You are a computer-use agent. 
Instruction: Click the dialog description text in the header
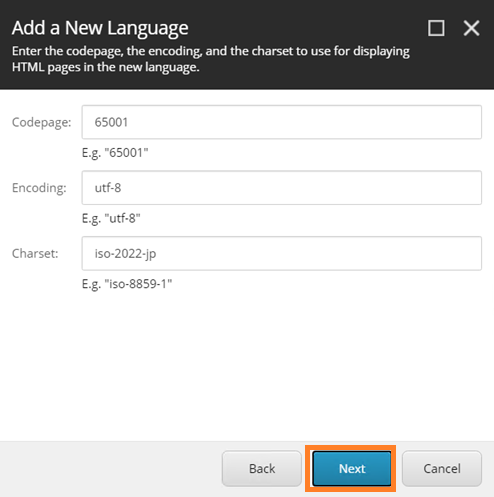click(x=211, y=59)
